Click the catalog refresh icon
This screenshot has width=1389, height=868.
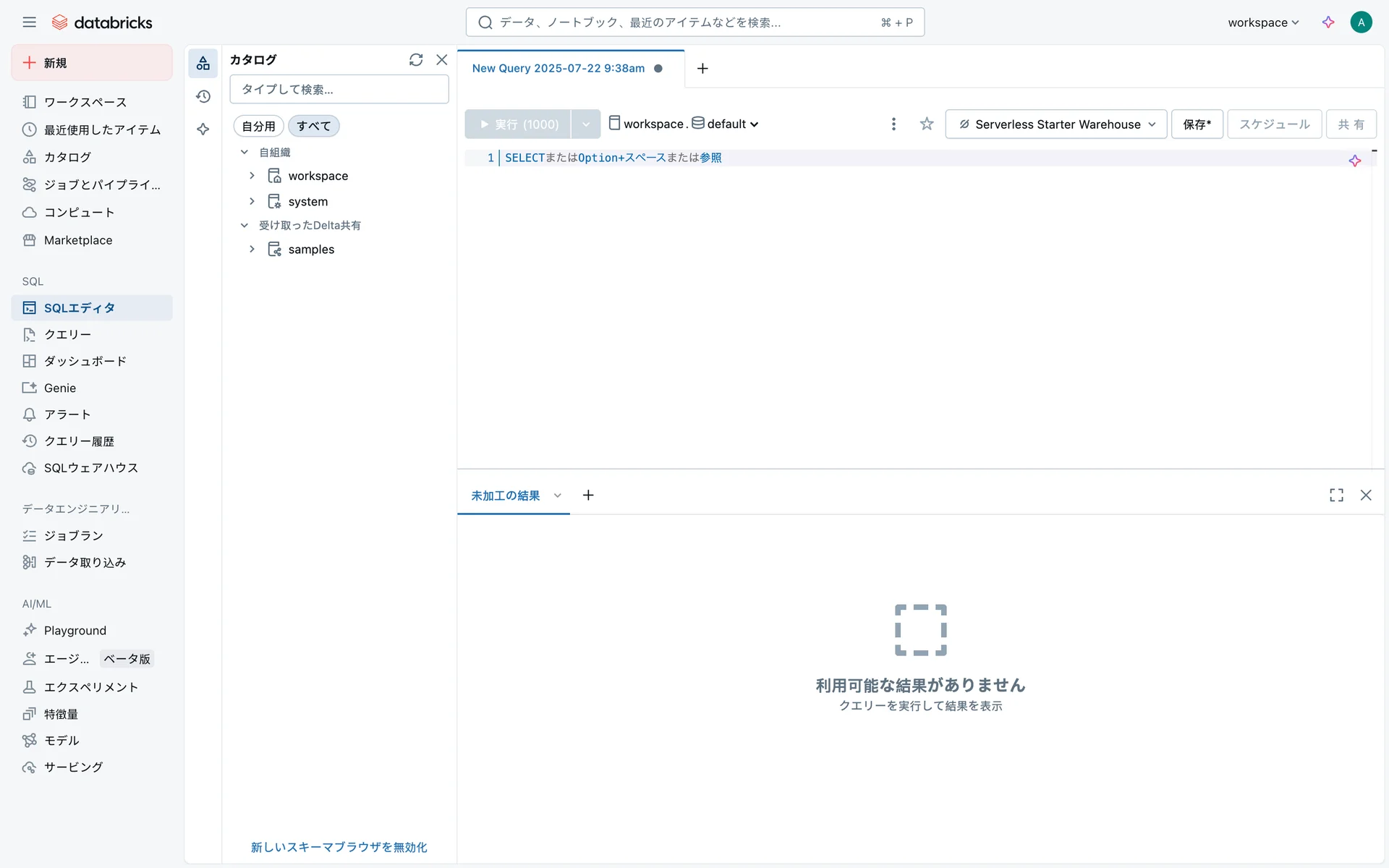click(415, 60)
